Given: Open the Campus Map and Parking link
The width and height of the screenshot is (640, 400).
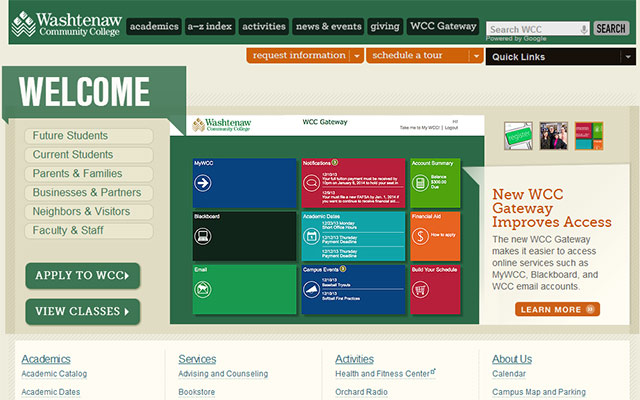Looking at the screenshot, I should 539,392.
